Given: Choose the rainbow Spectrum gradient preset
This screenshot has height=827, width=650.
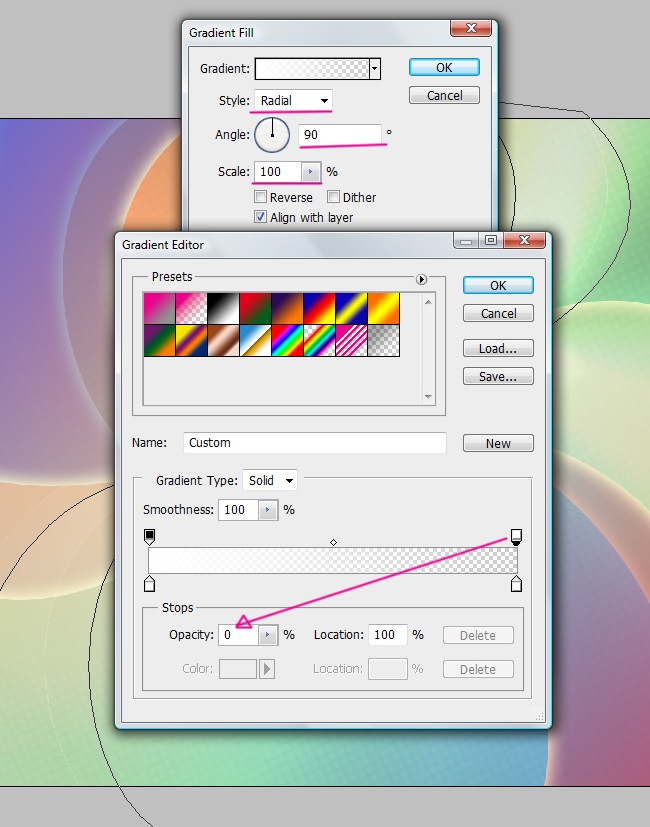Looking at the screenshot, I should (287, 339).
